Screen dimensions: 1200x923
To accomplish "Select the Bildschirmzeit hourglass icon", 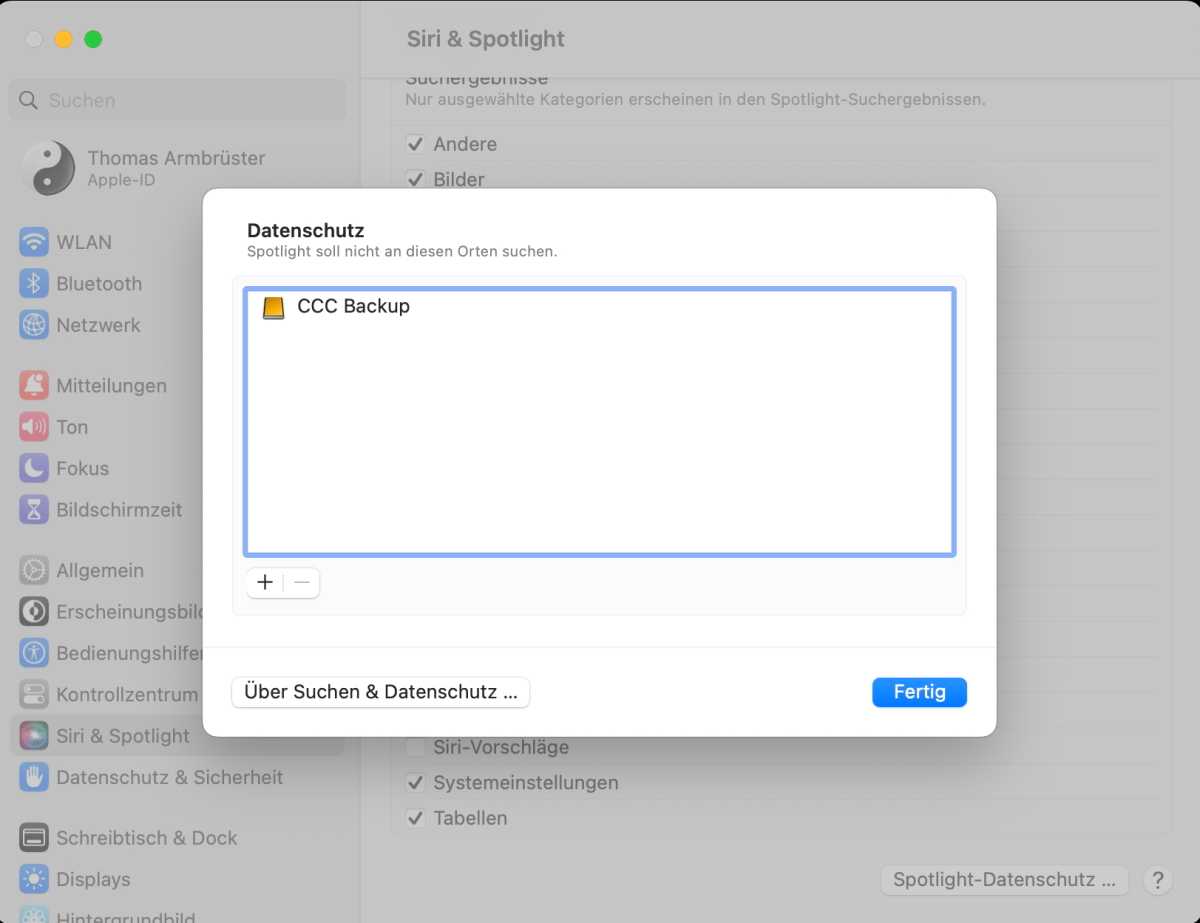I will click(34, 510).
